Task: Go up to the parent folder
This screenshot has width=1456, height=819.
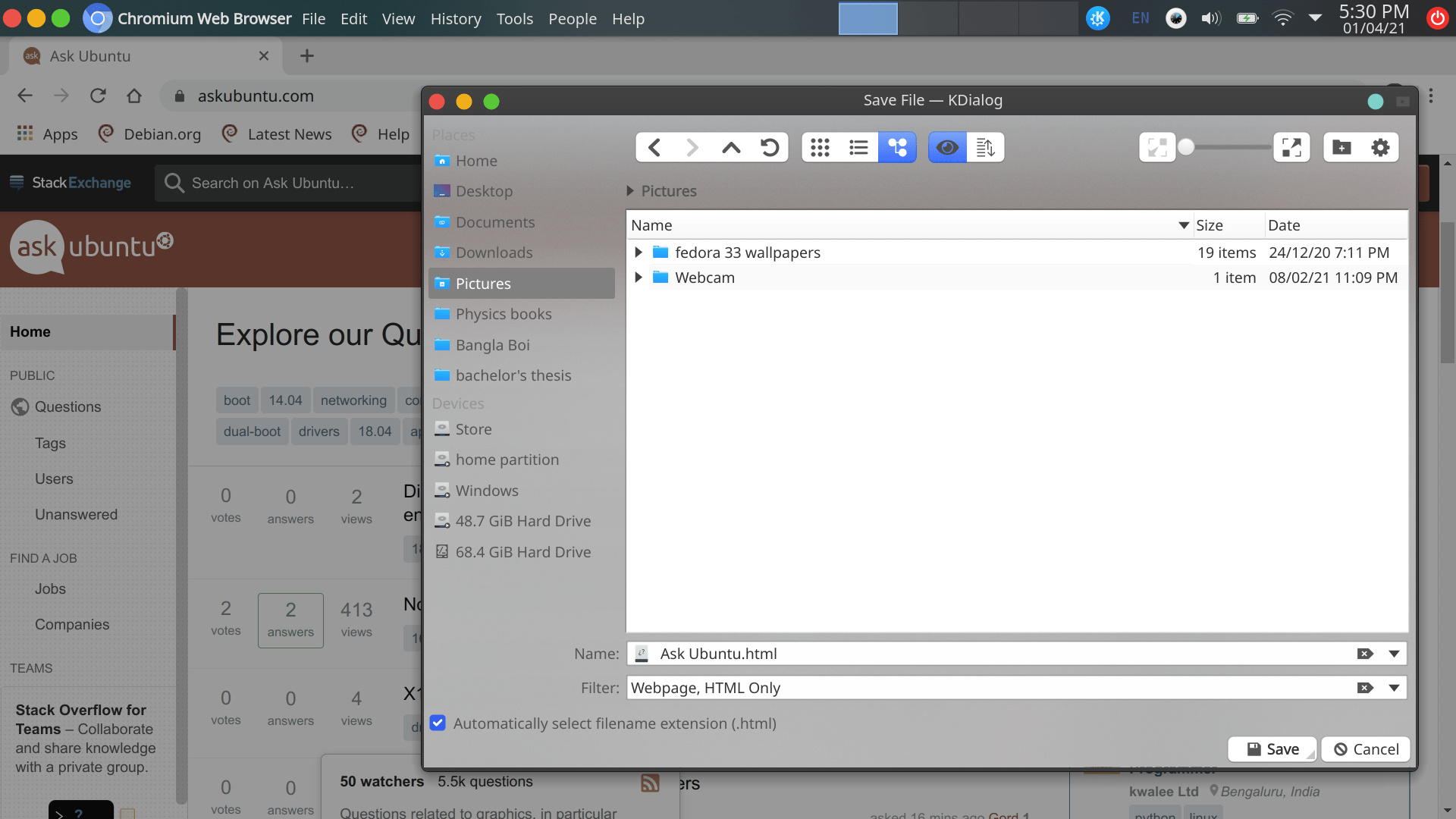Action: pos(731,147)
